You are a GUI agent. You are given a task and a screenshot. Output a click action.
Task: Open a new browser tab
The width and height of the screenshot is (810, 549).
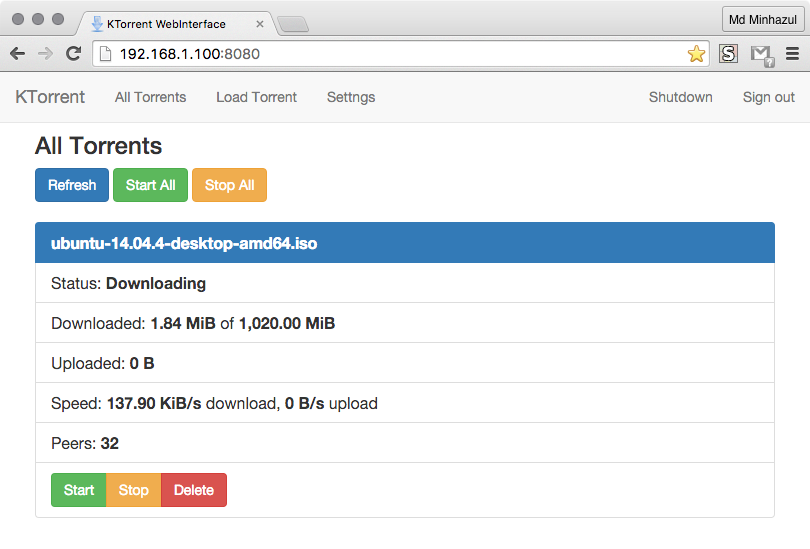point(293,24)
